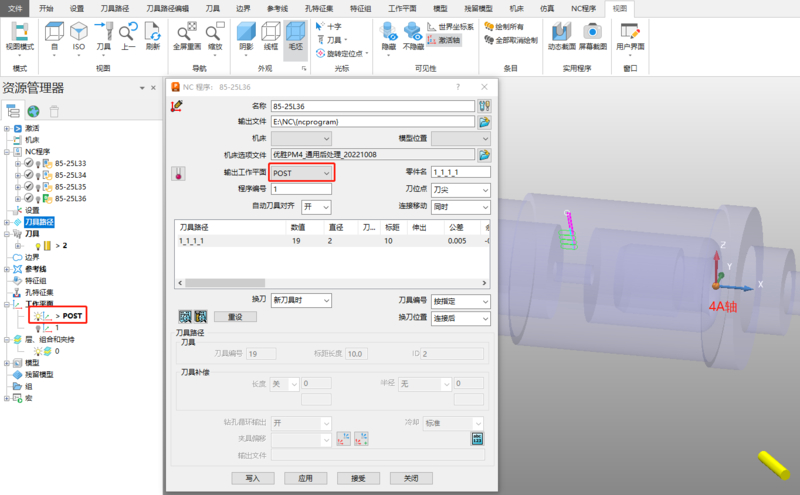Toggle the 激活轴 active axis display

coord(445,40)
